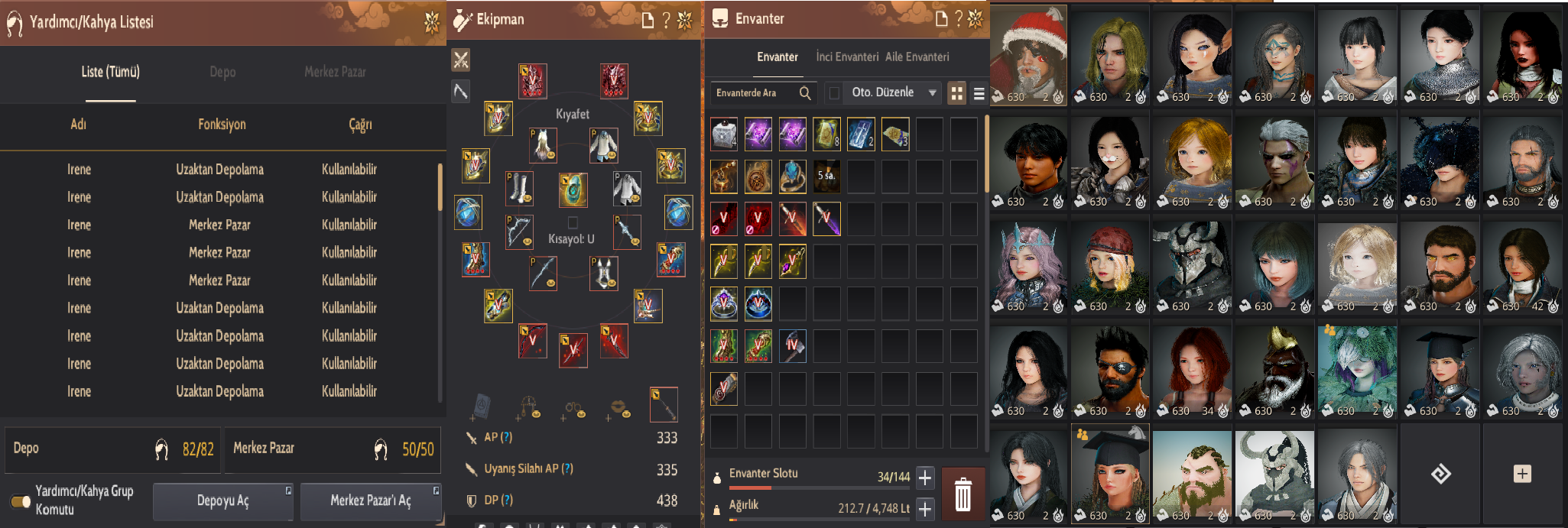This screenshot has height=528, width=1568.
Task: Click the Depoyu Aç button
Action: coord(222,501)
